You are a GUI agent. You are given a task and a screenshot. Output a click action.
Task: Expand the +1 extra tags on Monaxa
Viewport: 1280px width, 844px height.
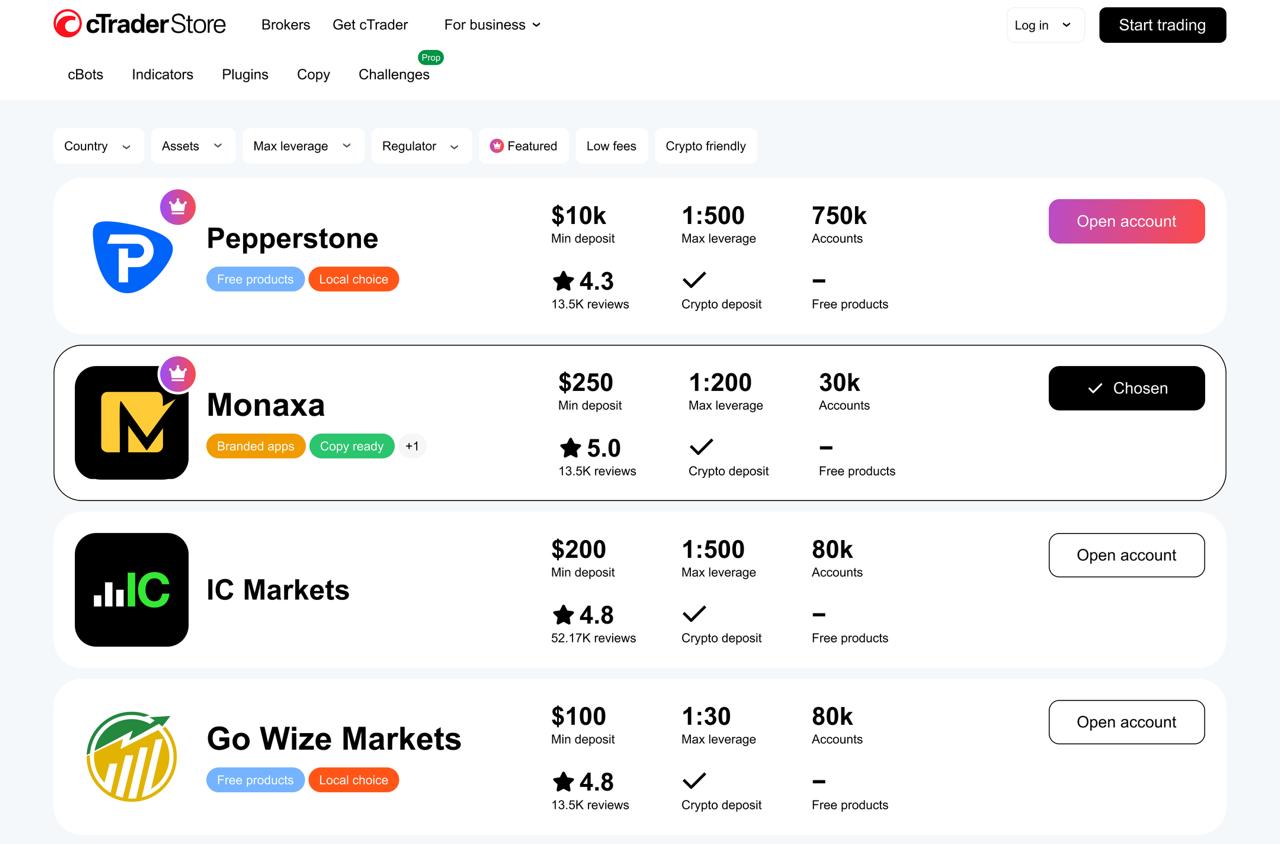pos(412,446)
